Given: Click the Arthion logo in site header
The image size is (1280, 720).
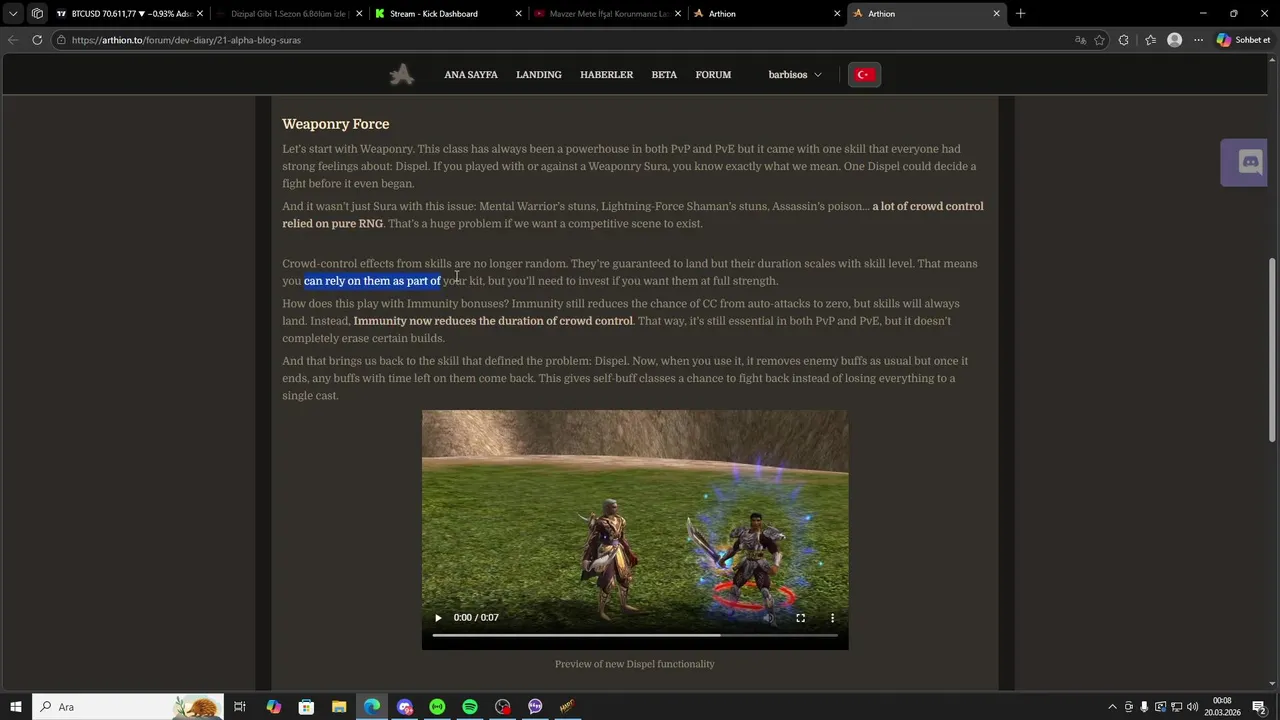Looking at the screenshot, I should (x=402, y=75).
